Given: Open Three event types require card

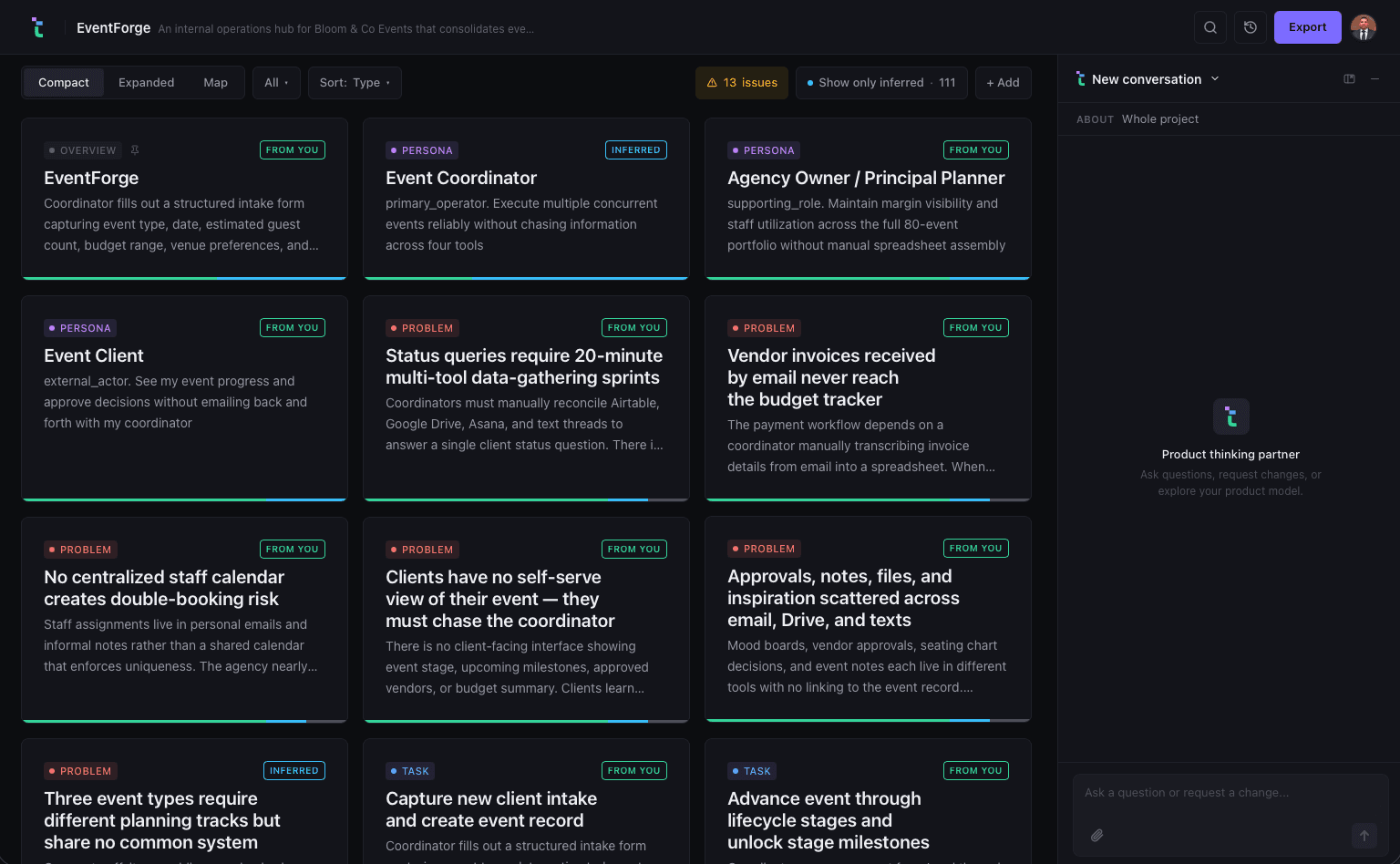Looking at the screenshot, I should [184, 802].
